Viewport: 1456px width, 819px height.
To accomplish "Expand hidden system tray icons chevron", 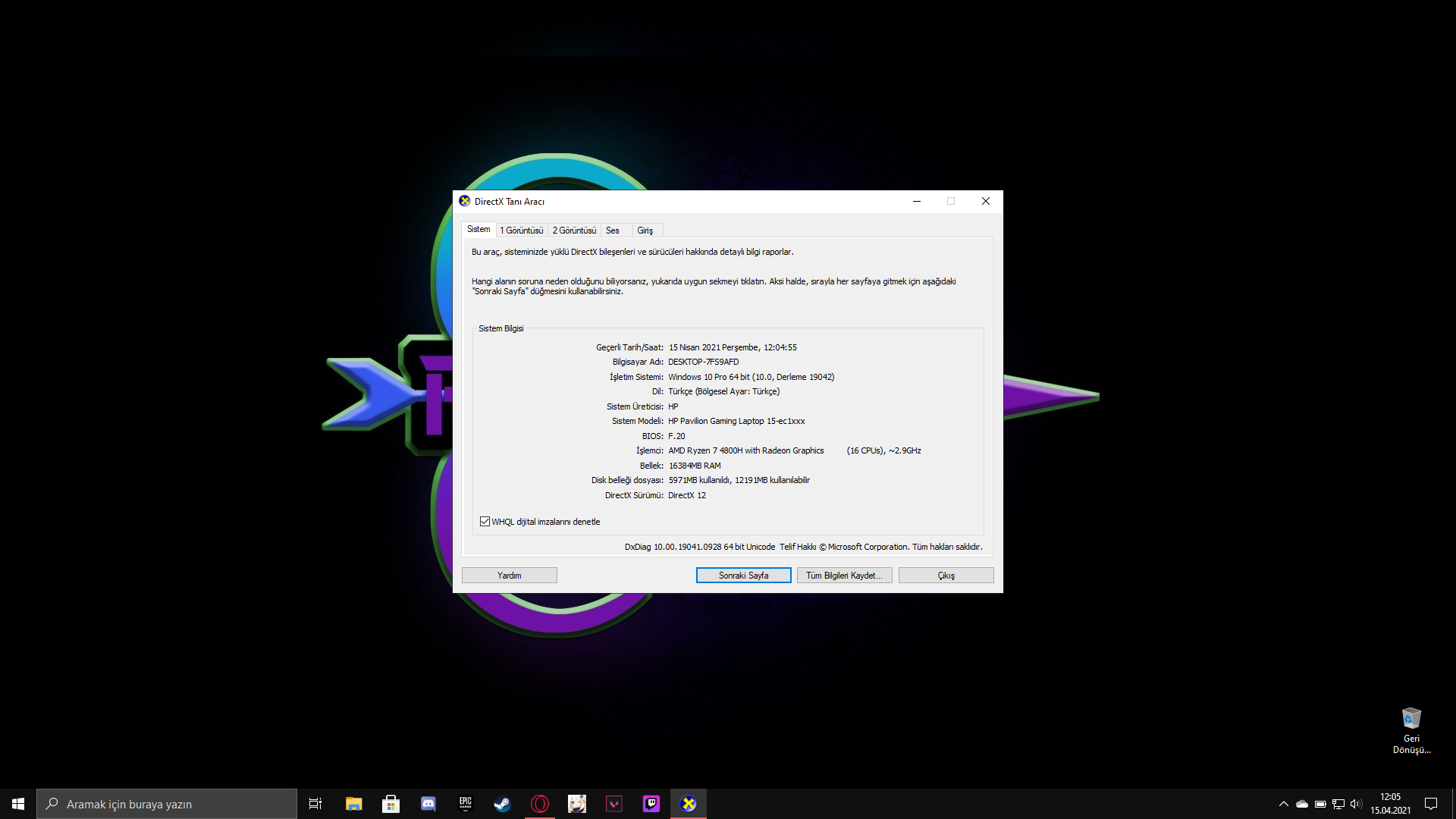I will point(1283,804).
